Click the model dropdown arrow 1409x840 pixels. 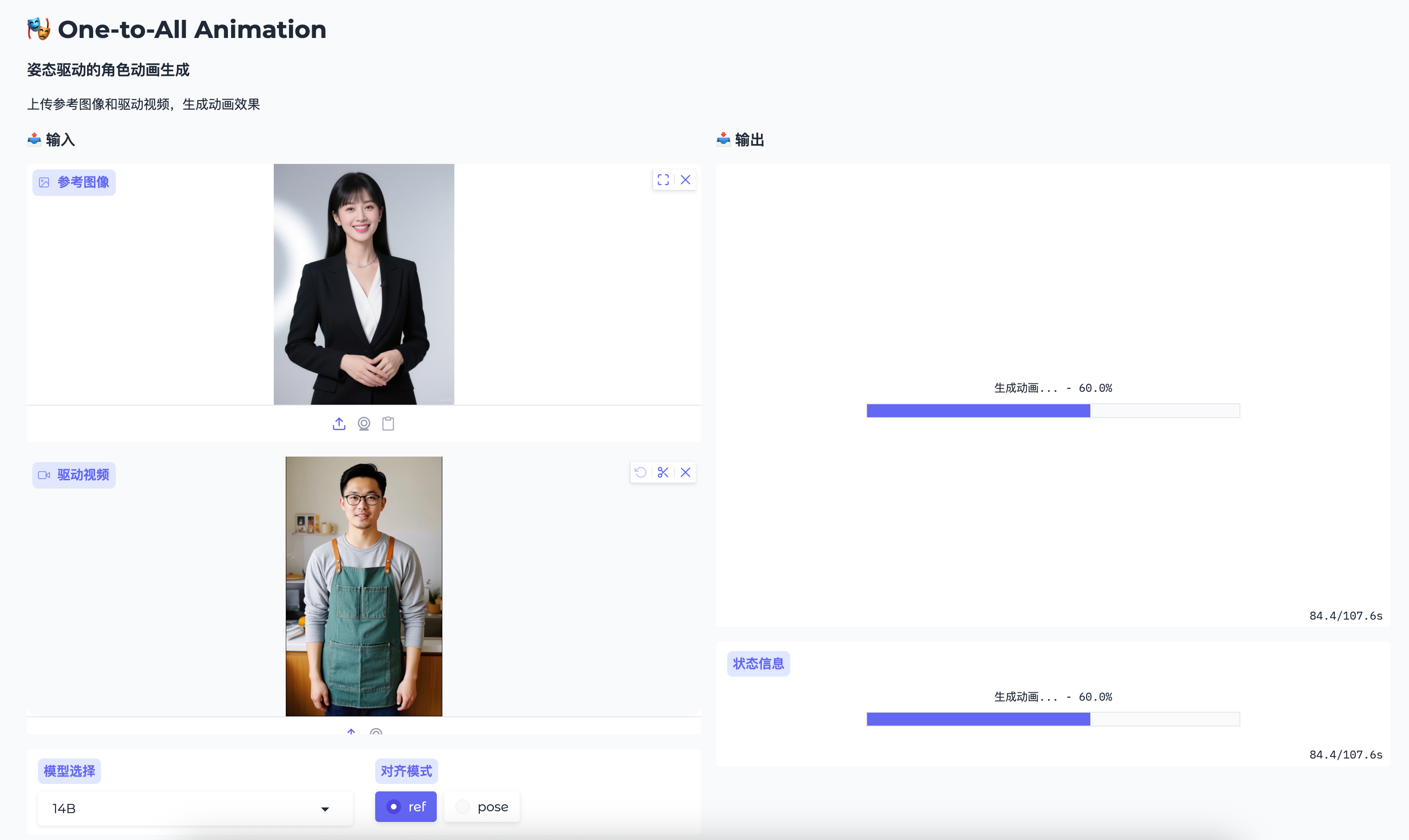[x=325, y=809]
